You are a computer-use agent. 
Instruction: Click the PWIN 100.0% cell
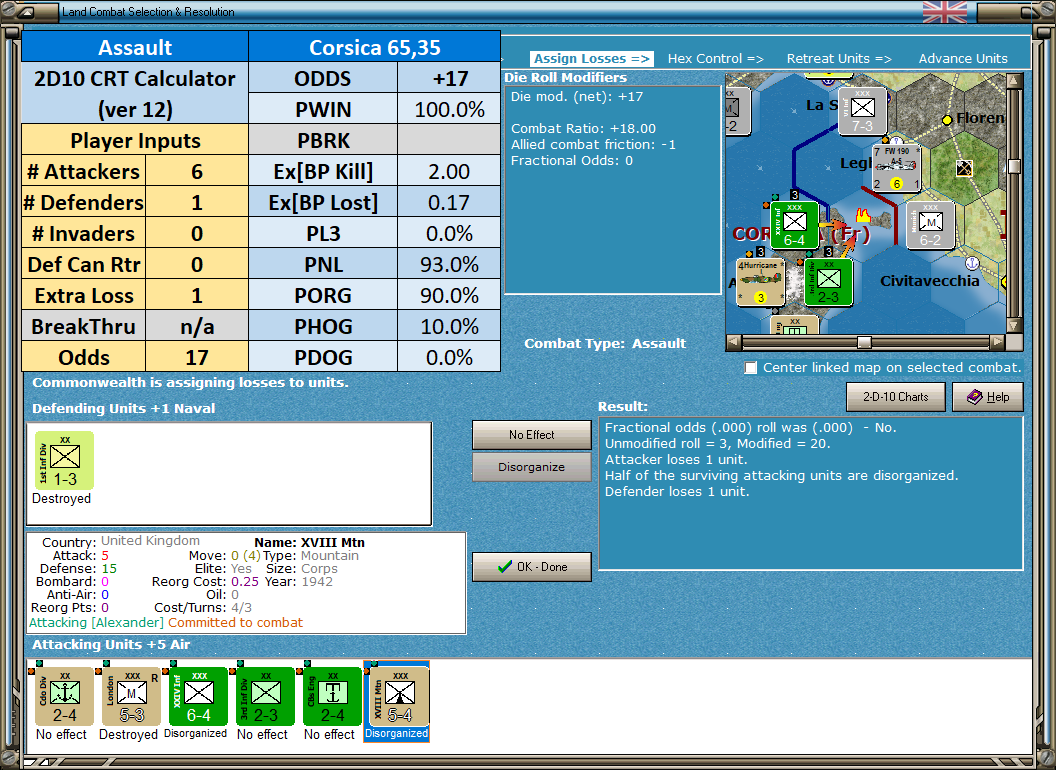coord(449,110)
